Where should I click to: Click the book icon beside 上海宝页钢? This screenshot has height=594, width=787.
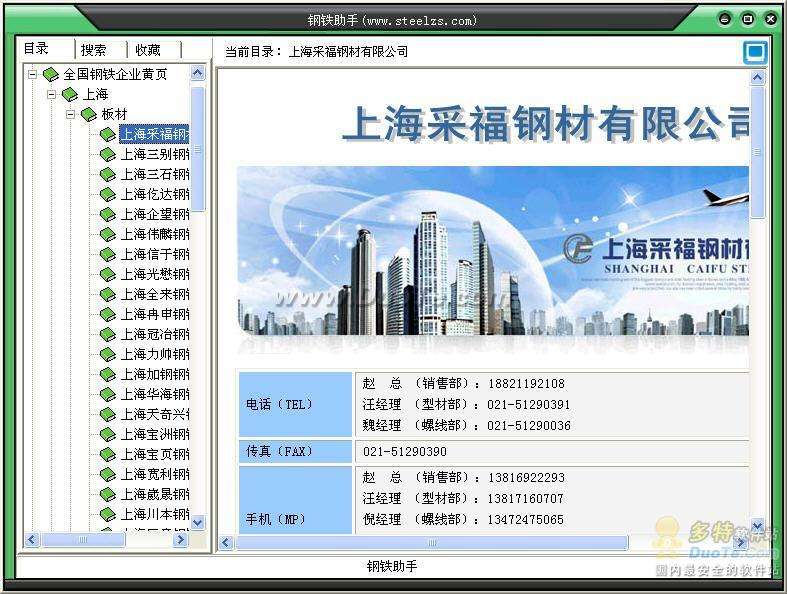click(108, 454)
